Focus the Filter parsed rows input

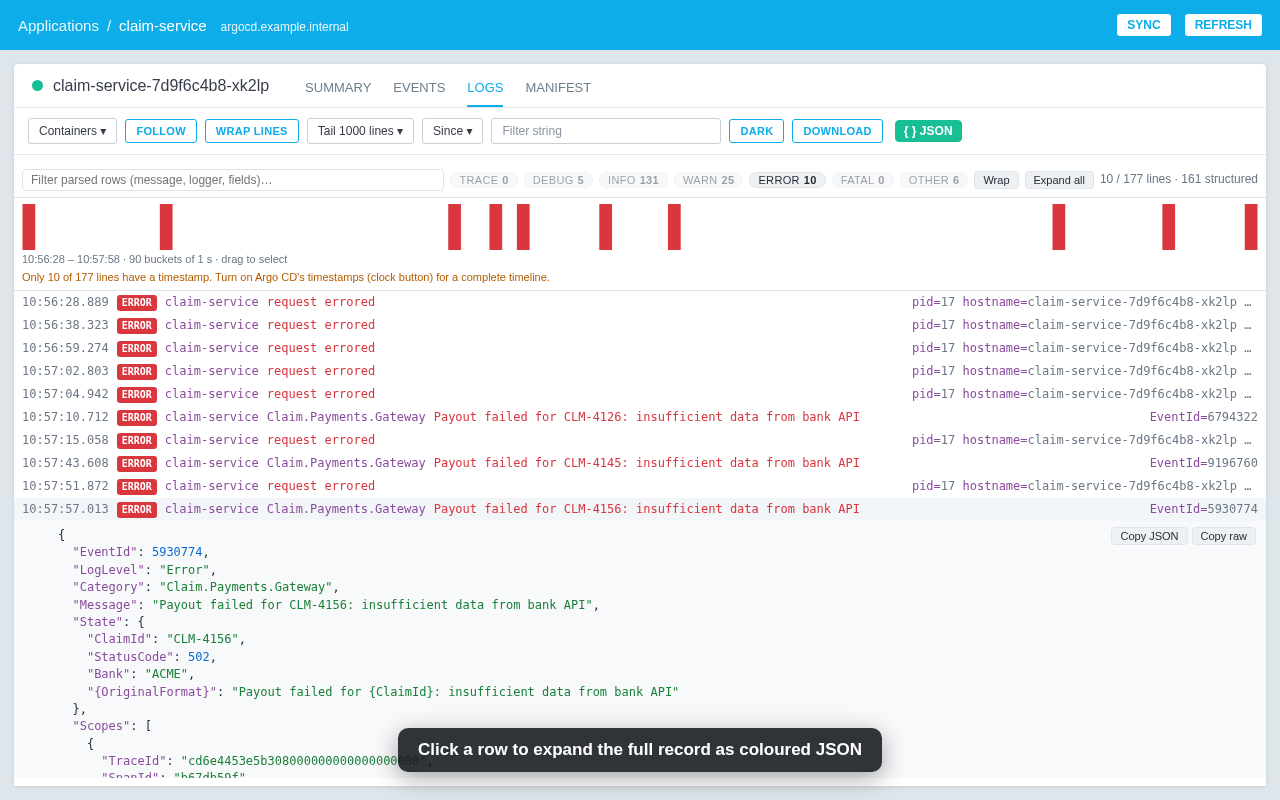coord(233,180)
